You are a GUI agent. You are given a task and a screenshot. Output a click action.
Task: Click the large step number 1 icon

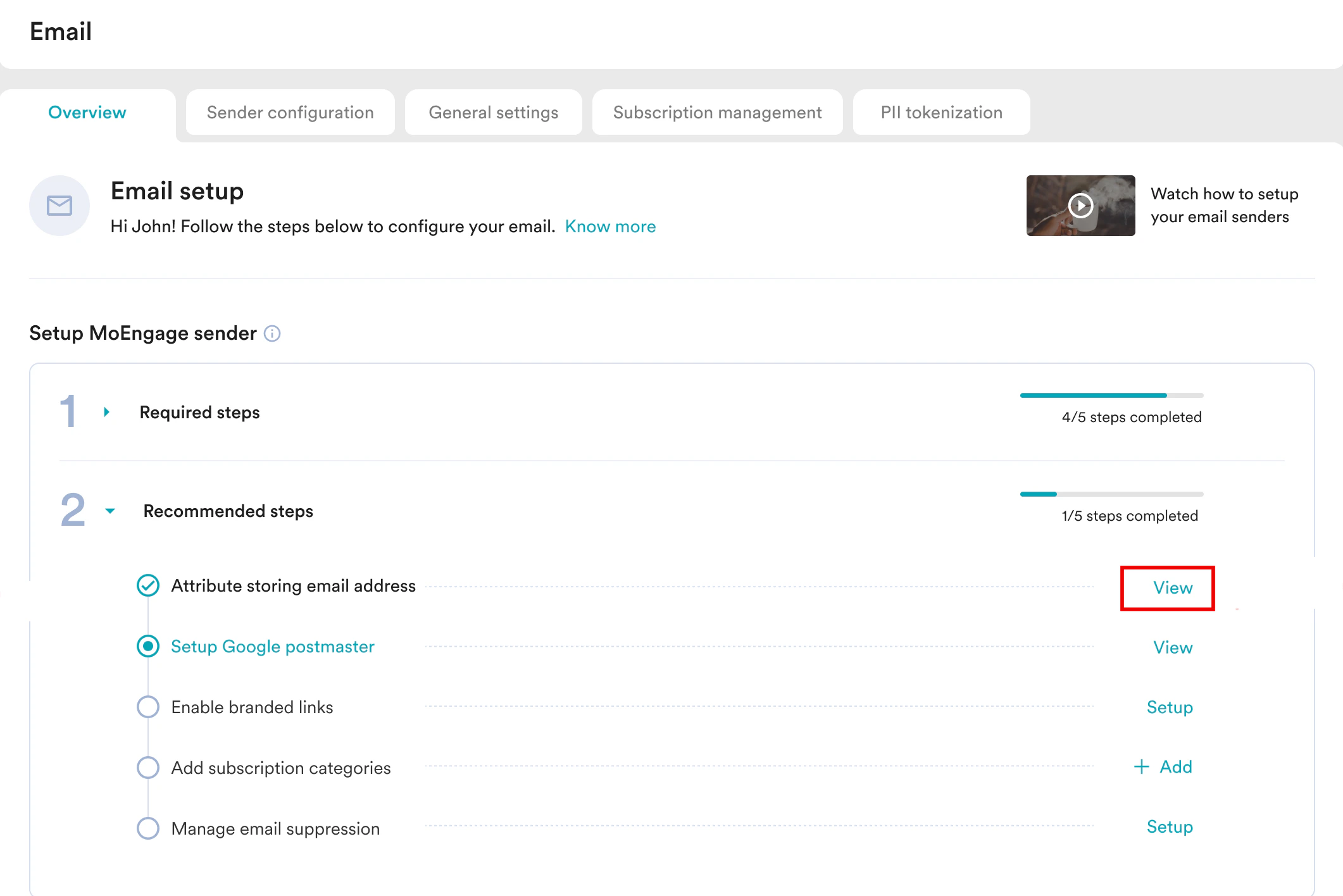68,411
